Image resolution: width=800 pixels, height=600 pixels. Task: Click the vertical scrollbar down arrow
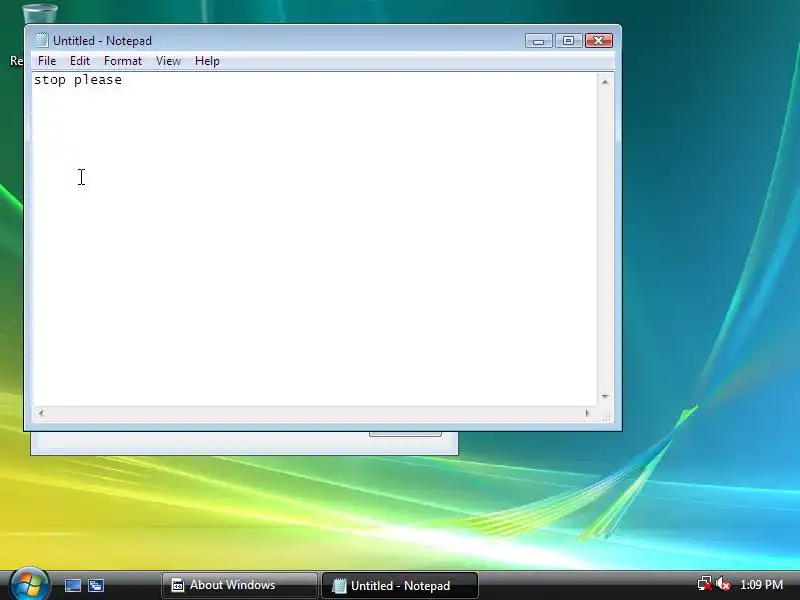[605, 396]
